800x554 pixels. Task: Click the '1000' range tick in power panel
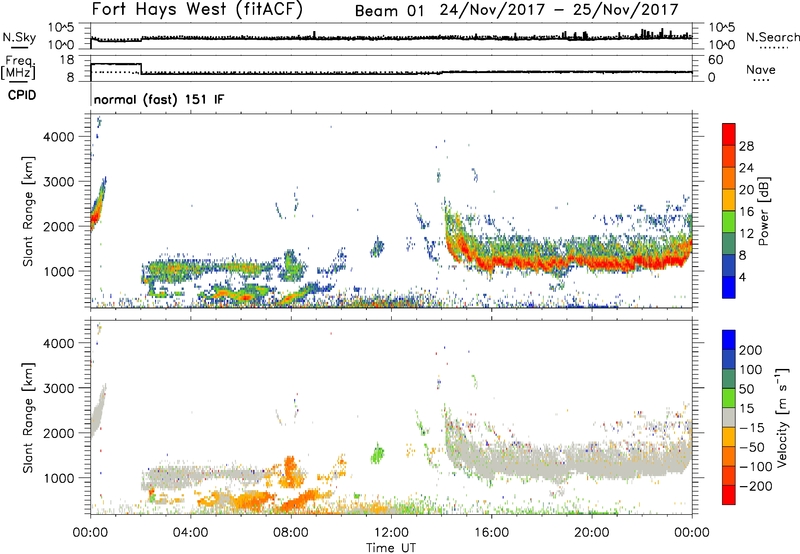pos(59,271)
